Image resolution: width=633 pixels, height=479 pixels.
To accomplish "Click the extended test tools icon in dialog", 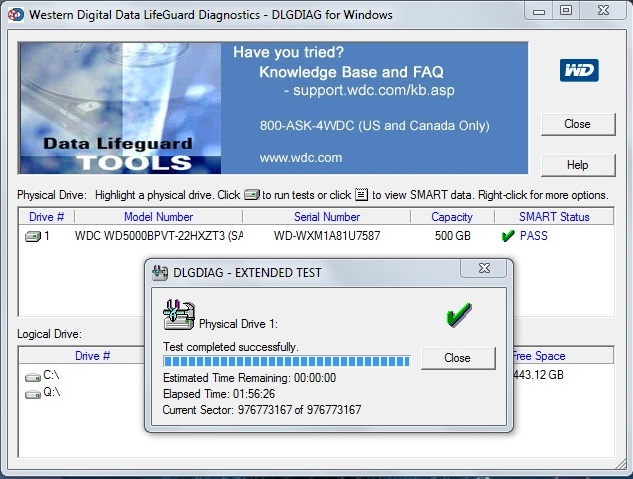I will tap(179, 315).
